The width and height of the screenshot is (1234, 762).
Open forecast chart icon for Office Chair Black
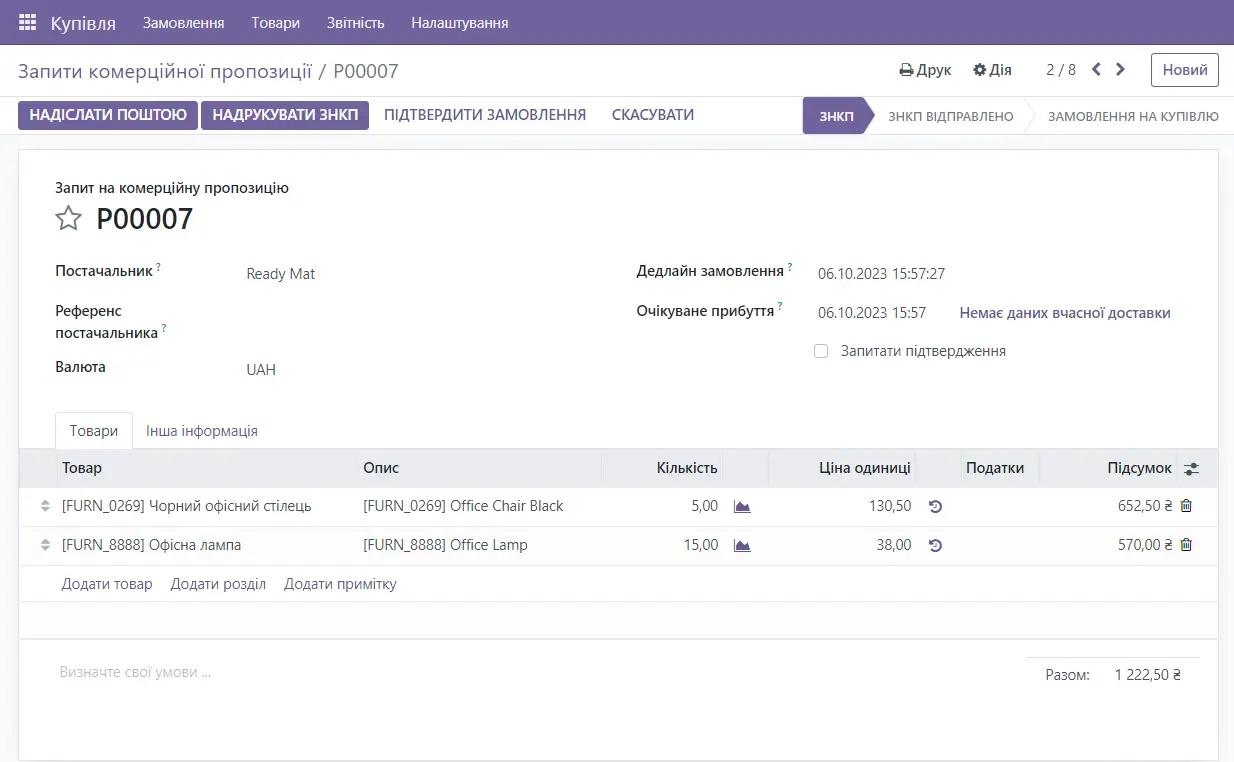pyautogui.click(x=742, y=506)
